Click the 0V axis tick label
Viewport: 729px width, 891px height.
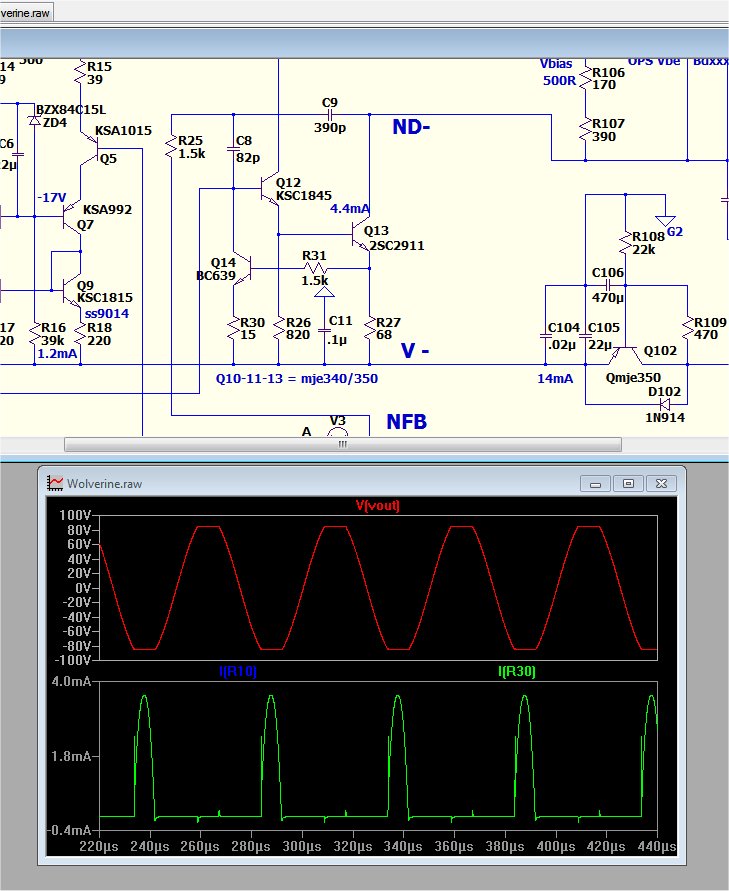(83, 588)
